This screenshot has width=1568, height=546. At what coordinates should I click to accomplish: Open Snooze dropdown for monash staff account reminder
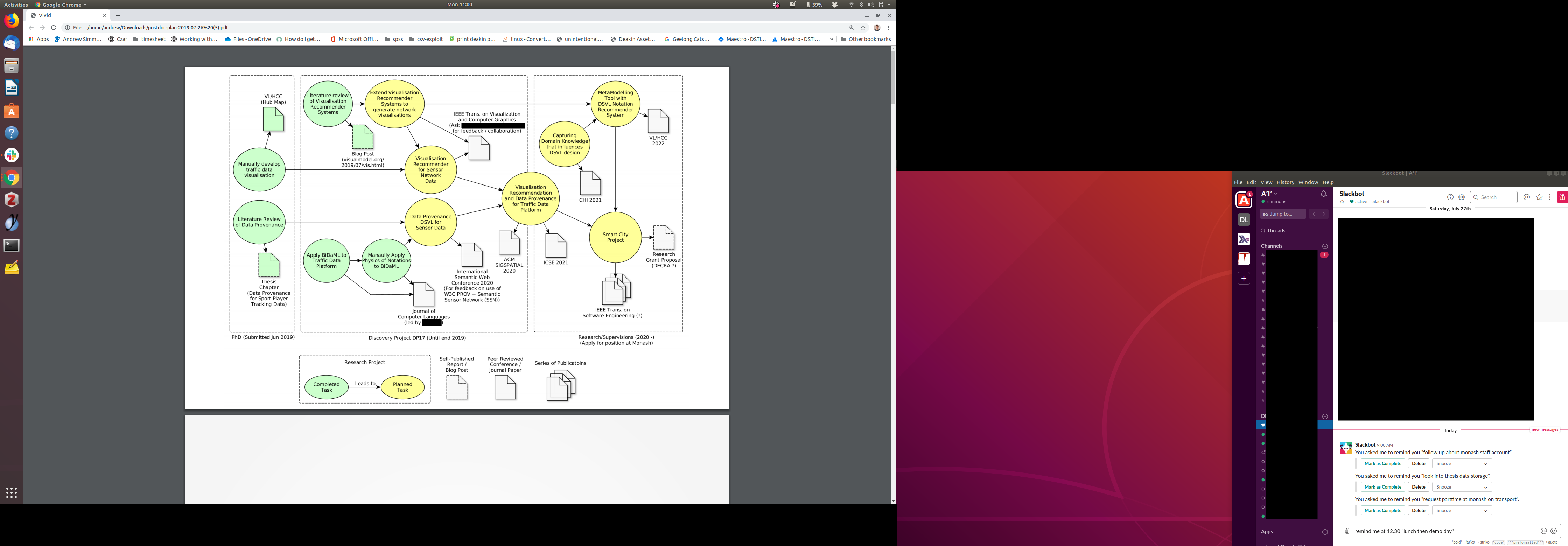[x=1462, y=464]
